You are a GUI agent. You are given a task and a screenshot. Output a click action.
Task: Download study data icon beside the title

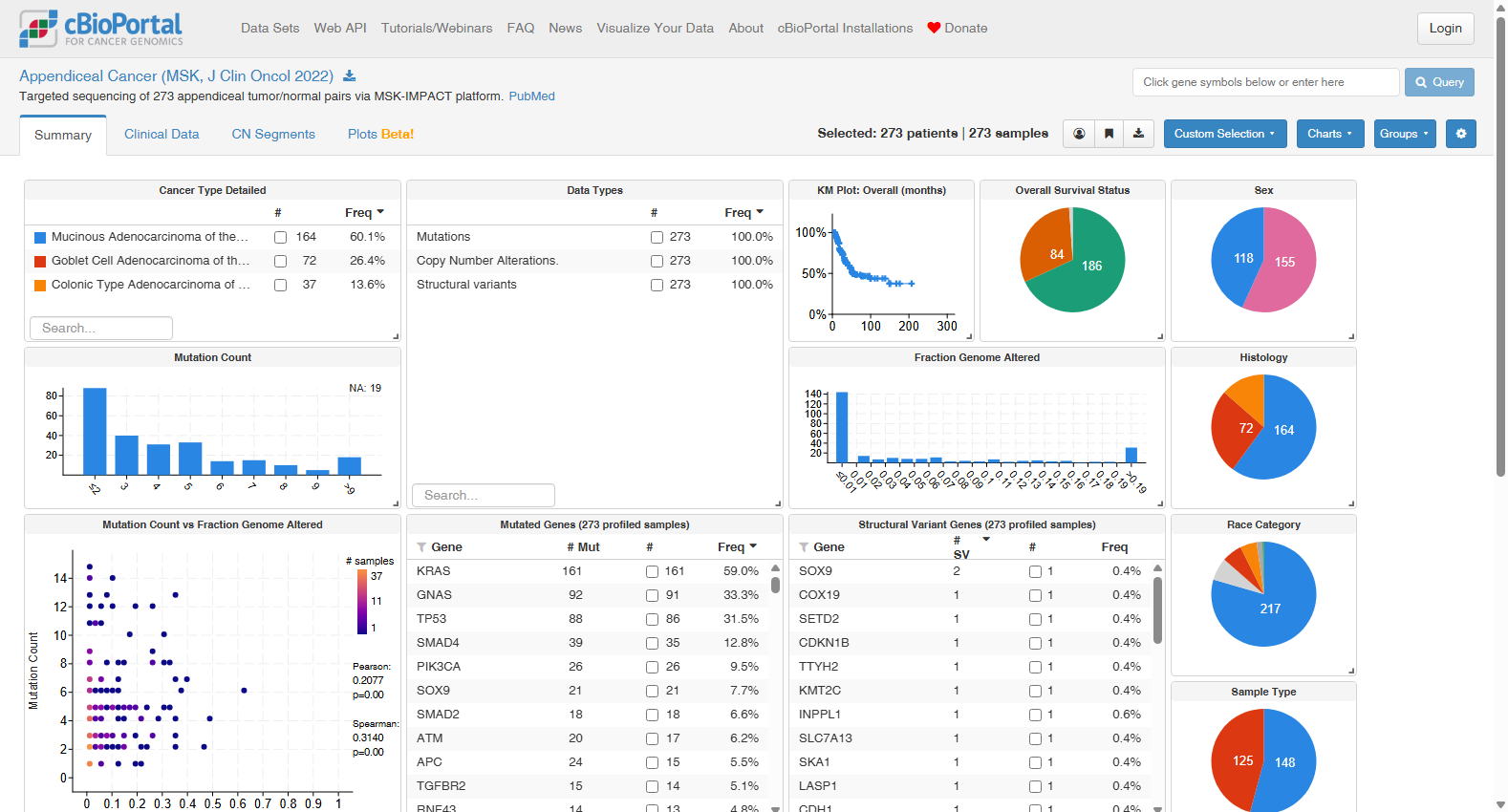(x=350, y=76)
